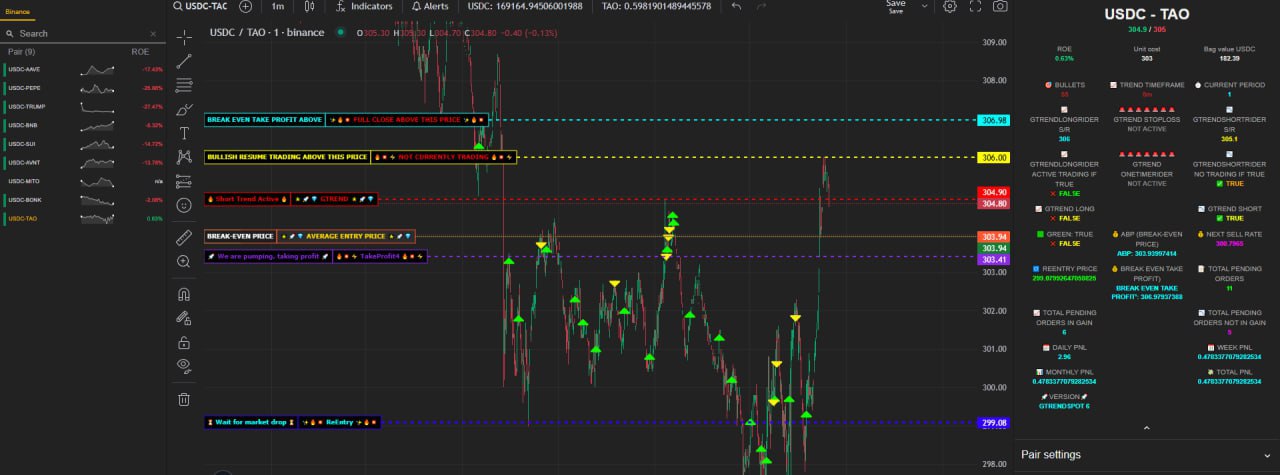Viewport: 1280px width, 475px height.
Task: Enter fullscreen chart mode
Action: (975, 6)
